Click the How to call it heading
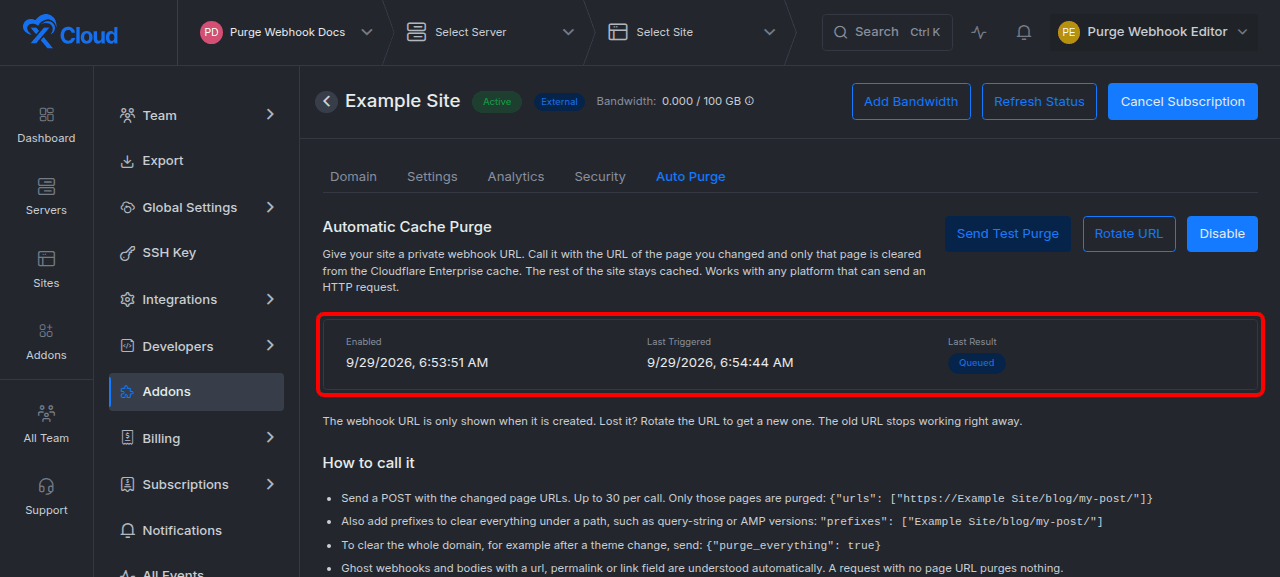Viewport: 1280px width, 577px height. (x=368, y=463)
